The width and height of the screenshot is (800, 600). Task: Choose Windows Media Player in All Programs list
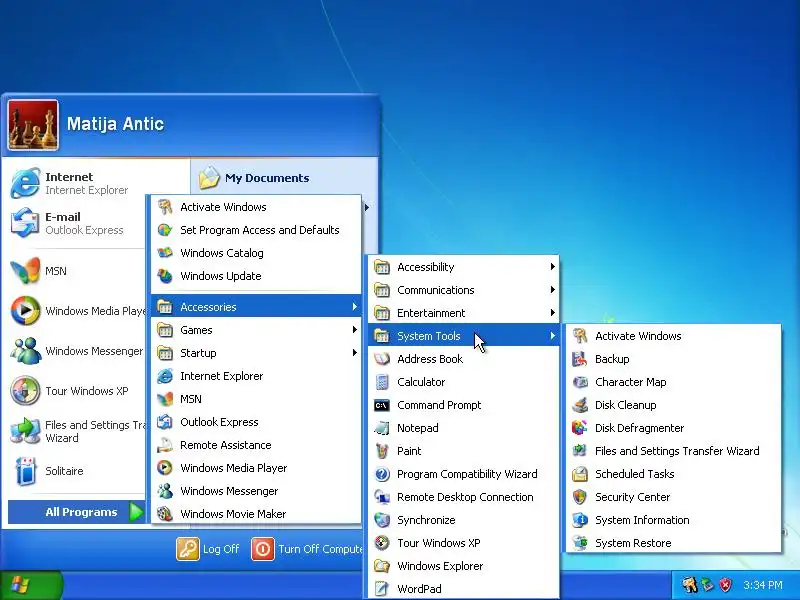pyautogui.click(x=256, y=468)
